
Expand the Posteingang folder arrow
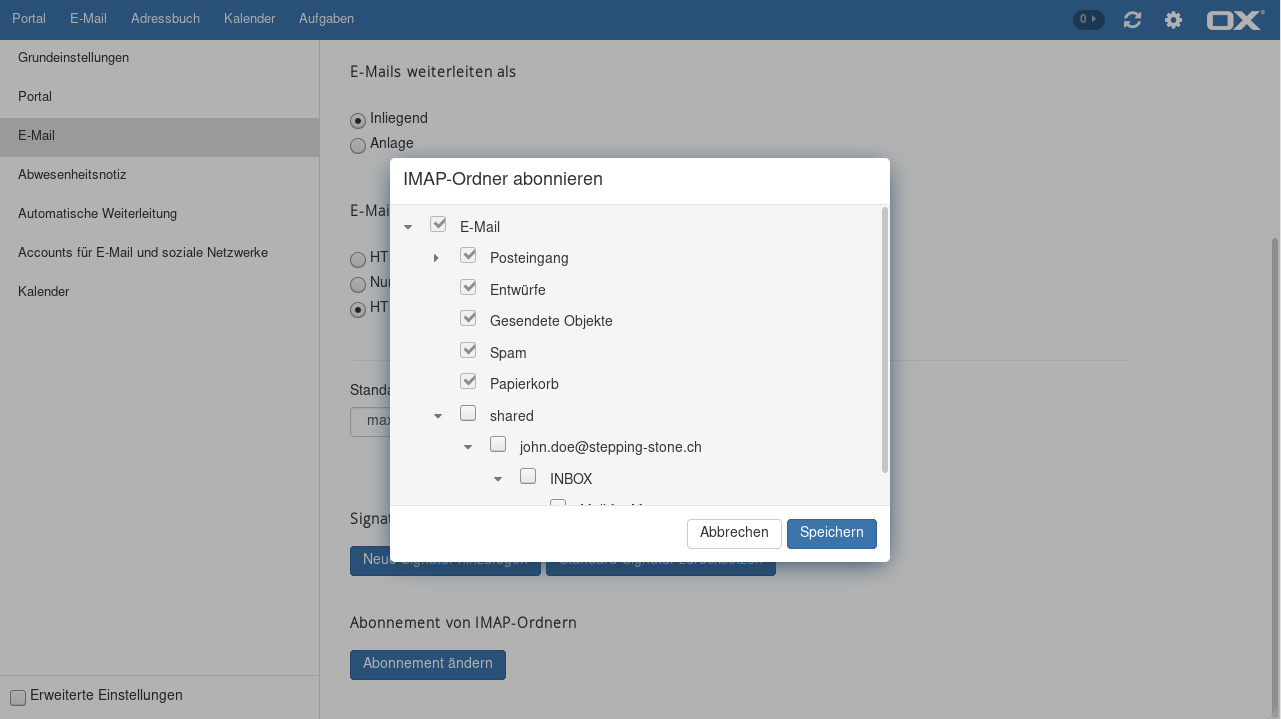coord(436,259)
